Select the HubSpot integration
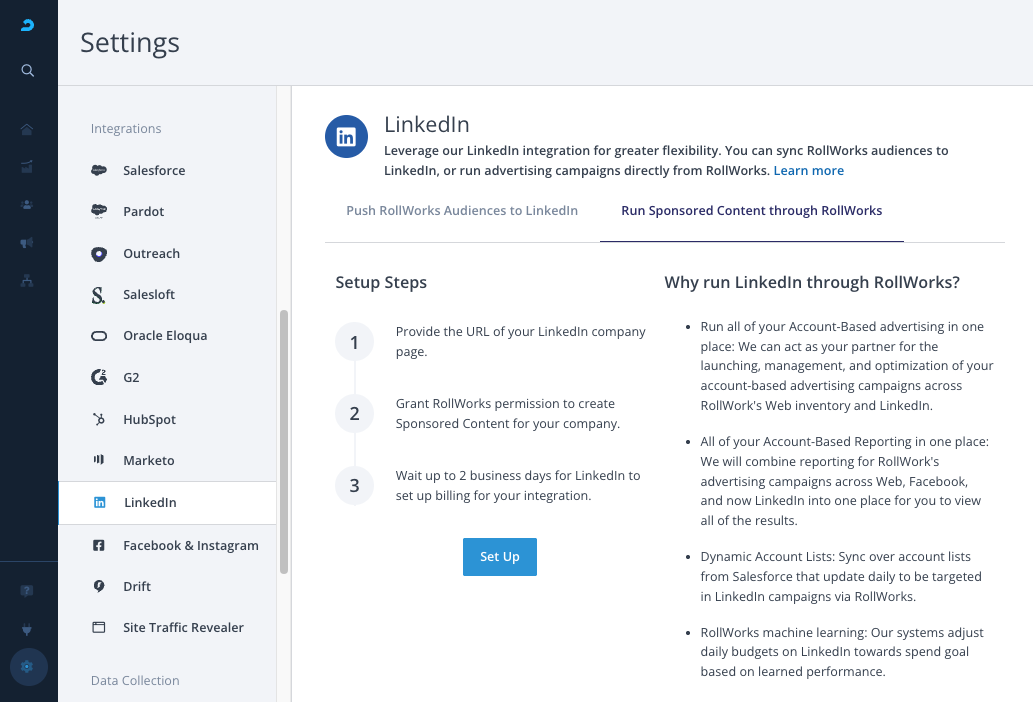1033x702 pixels. pyautogui.click(x=149, y=419)
